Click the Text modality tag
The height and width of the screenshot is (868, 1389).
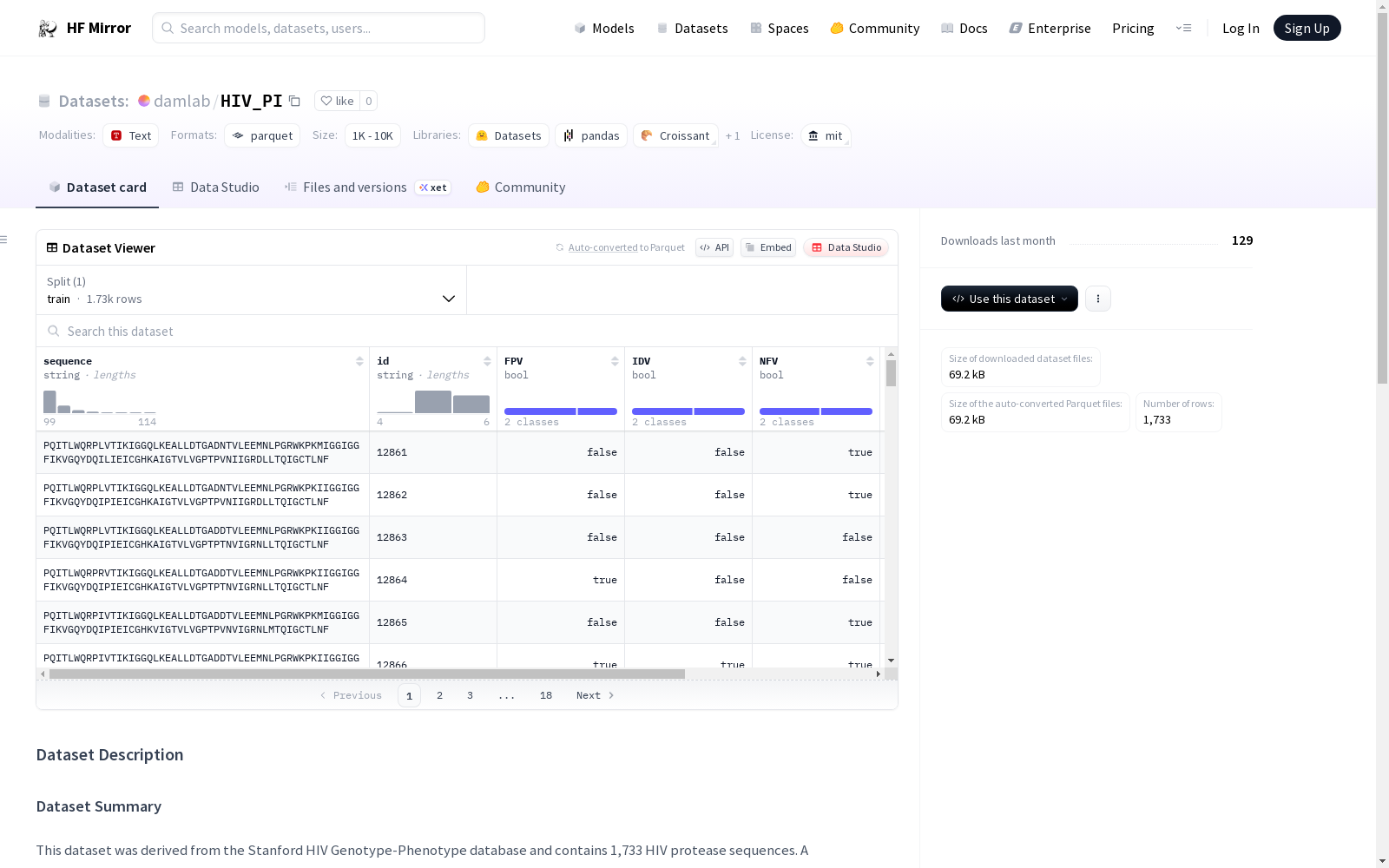[x=131, y=135]
